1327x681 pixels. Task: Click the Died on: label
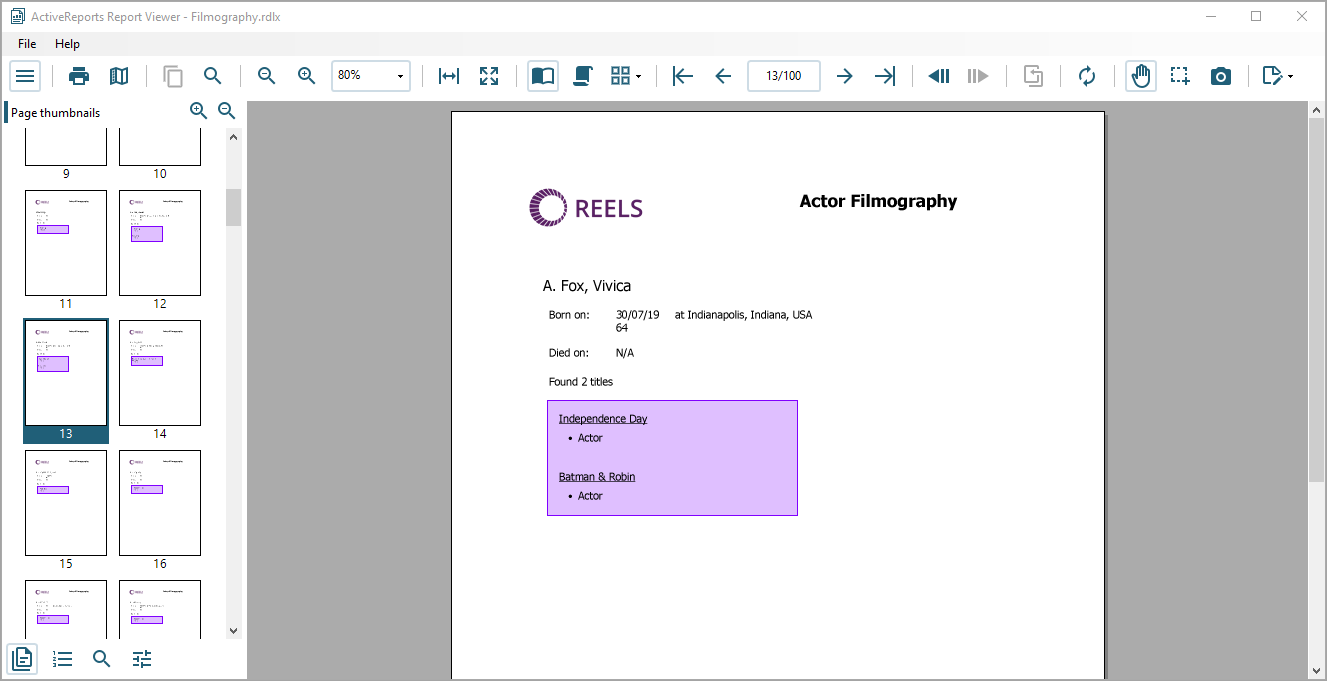569,353
